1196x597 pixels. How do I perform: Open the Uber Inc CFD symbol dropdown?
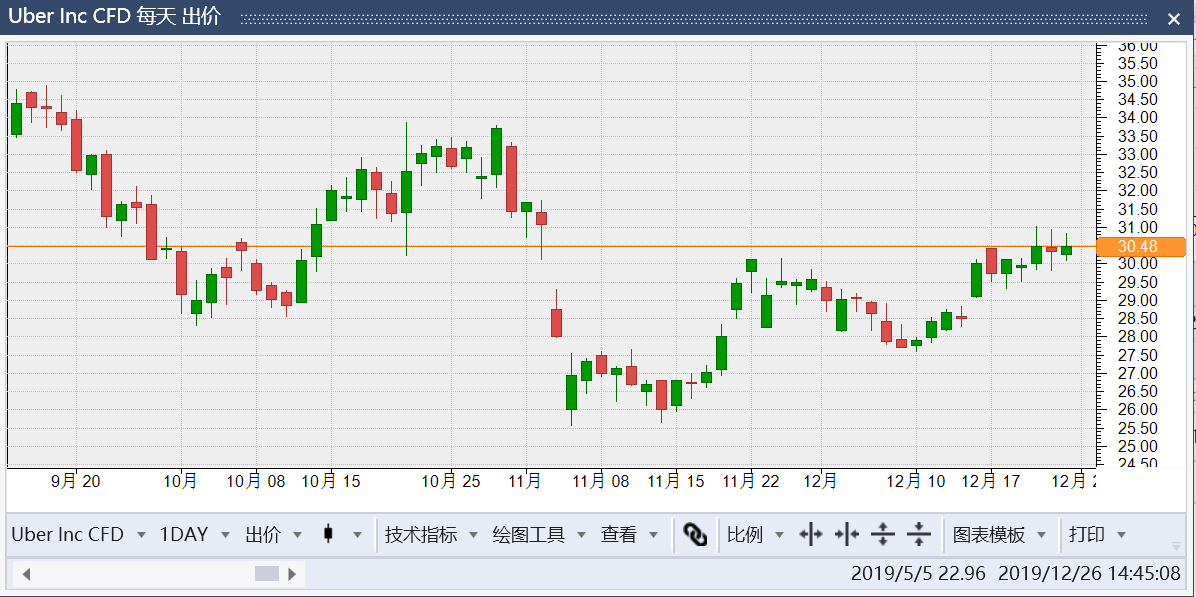tap(141, 535)
